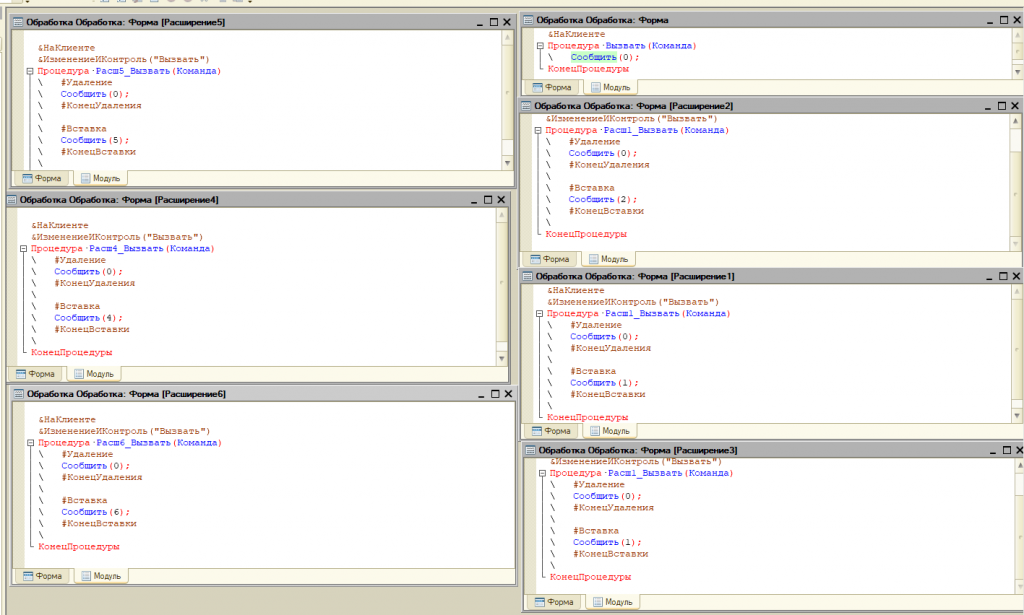This screenshot has width=1024, height=615.
Task: Collapse the procedure in the Расширение2 module
Action: [x=537, y=131]
